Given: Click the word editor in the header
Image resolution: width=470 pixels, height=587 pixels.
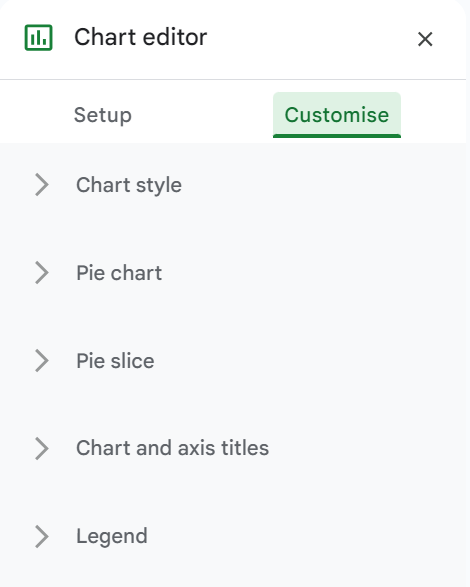Looking at the screenshot, I should click(x=175, y=37).
